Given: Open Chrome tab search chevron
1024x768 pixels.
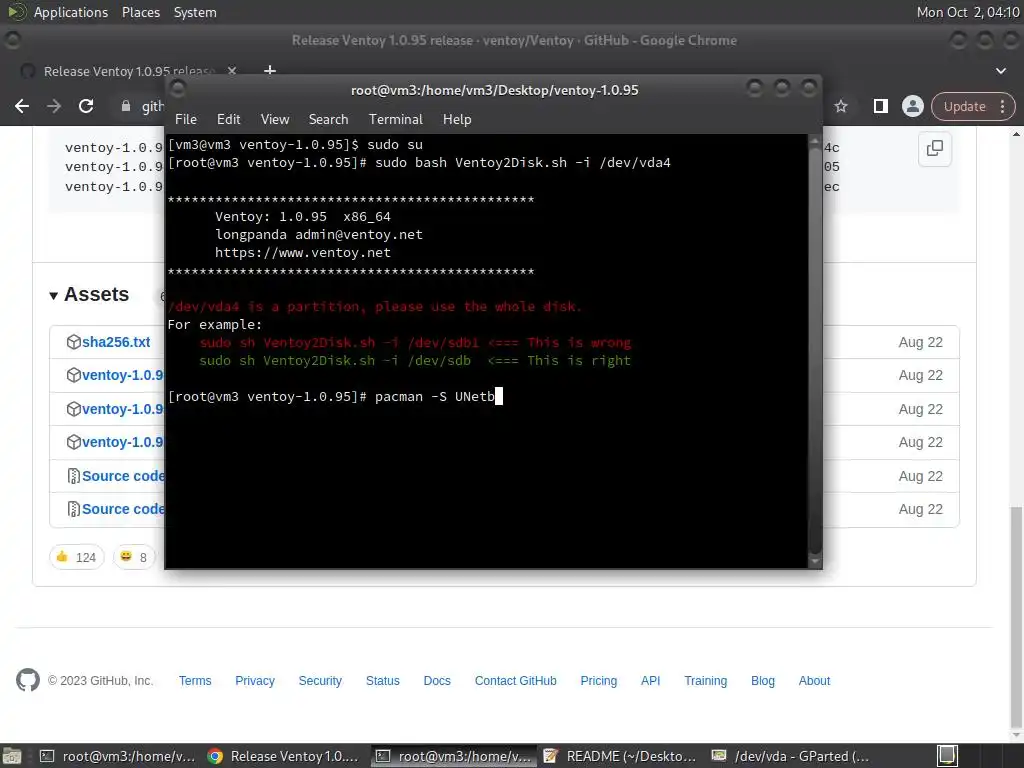Looking at the screenshot, I should point(1000,71).
